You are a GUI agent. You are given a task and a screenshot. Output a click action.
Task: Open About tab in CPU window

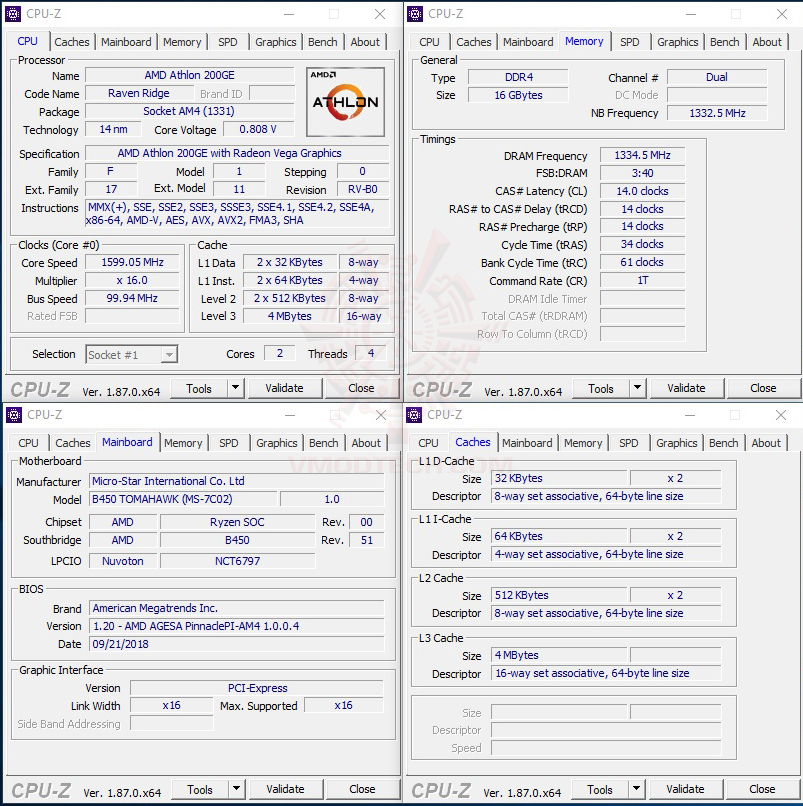[x=365, y=42]
